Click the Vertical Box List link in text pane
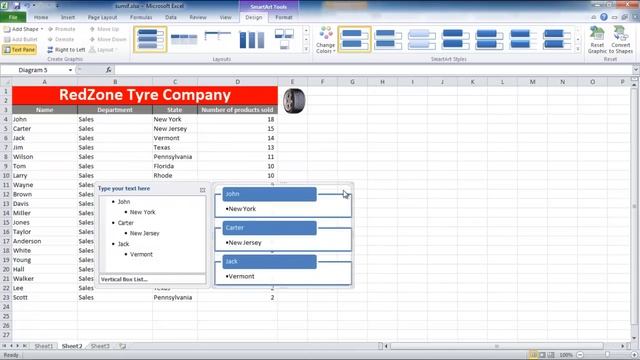The height and width of the screenshot is (360, 640). click(x=124, y=279)
